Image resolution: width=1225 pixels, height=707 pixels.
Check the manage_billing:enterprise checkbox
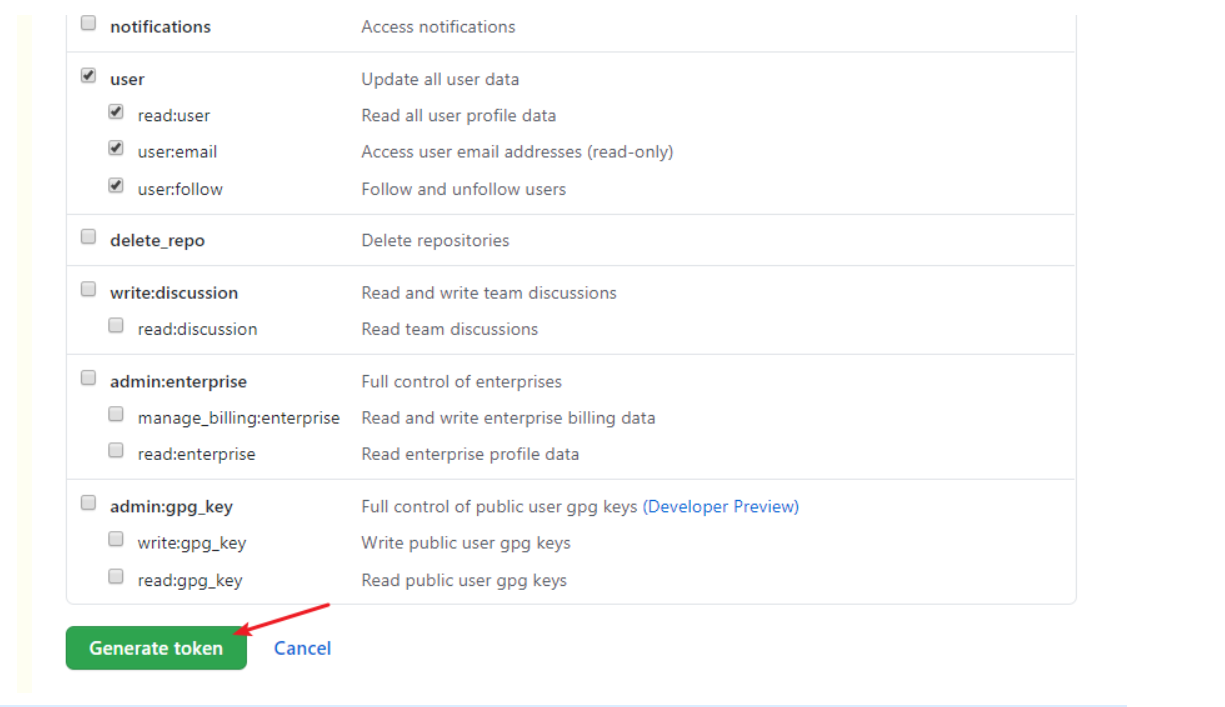pyautogui.click(x=116, y=414)
